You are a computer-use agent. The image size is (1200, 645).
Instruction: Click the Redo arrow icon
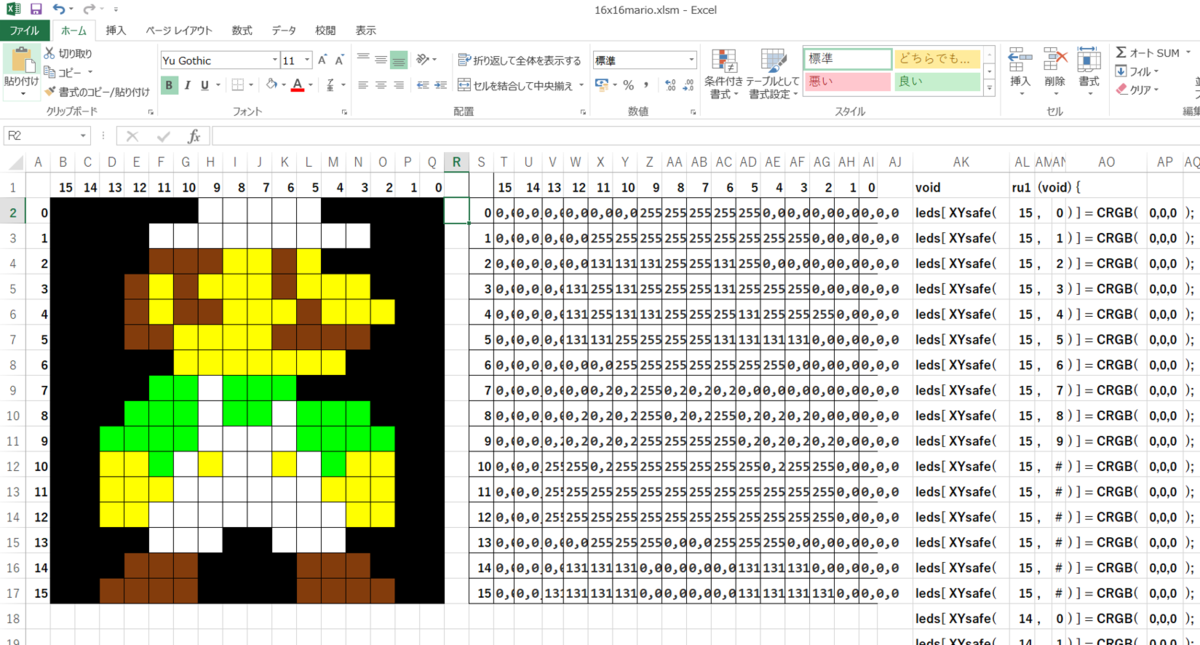(90, 9)
